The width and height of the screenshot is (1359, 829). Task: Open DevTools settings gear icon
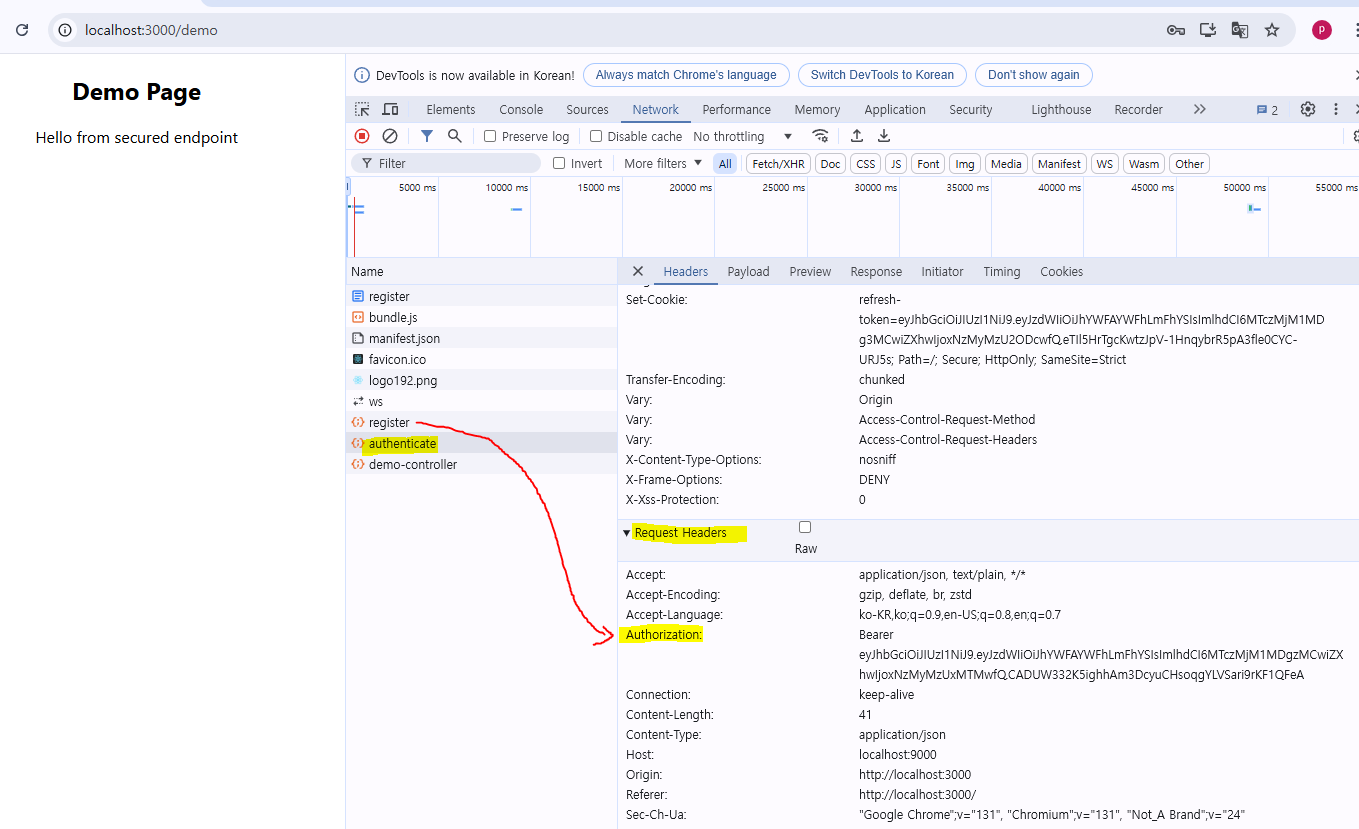point(1307,110)
